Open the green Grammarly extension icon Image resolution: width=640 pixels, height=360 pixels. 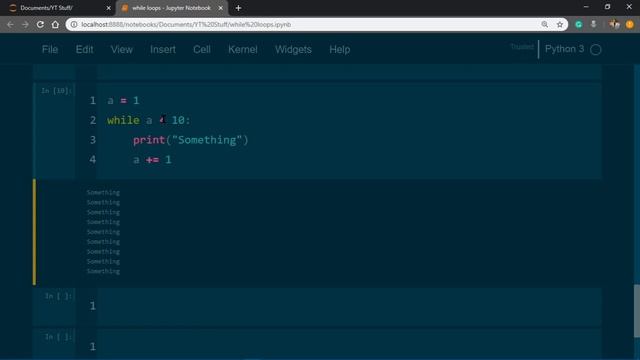pos(578,24)
